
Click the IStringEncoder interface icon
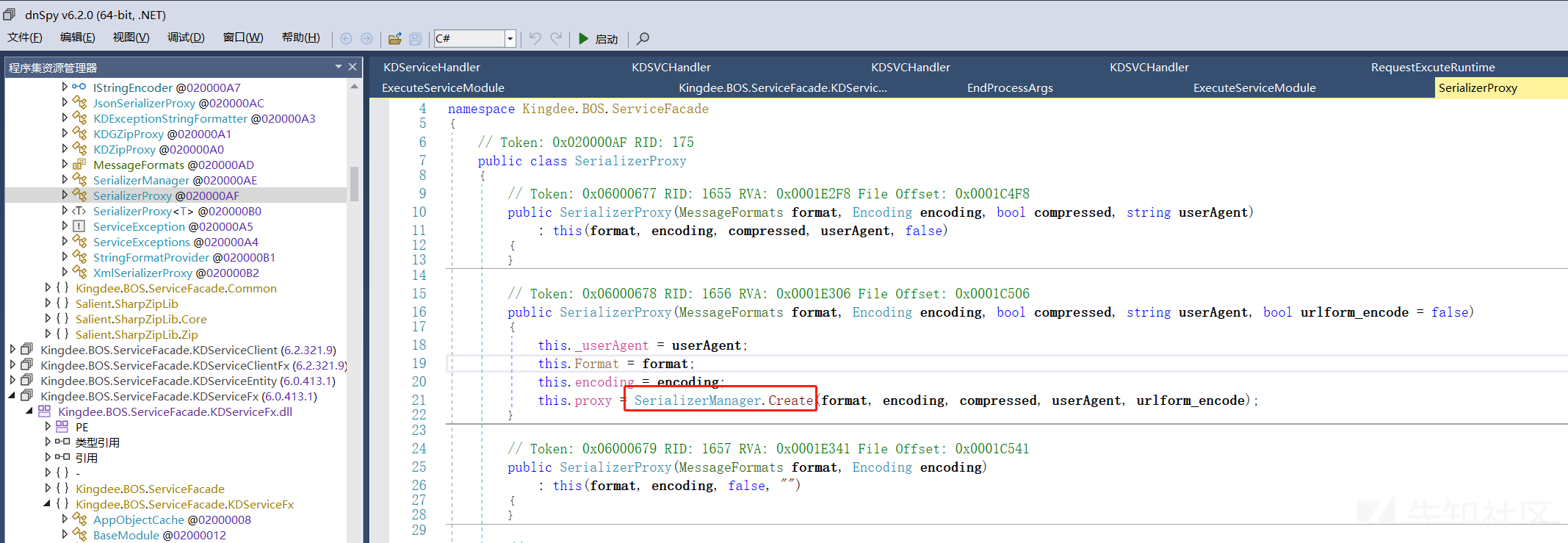pos(79,87)
